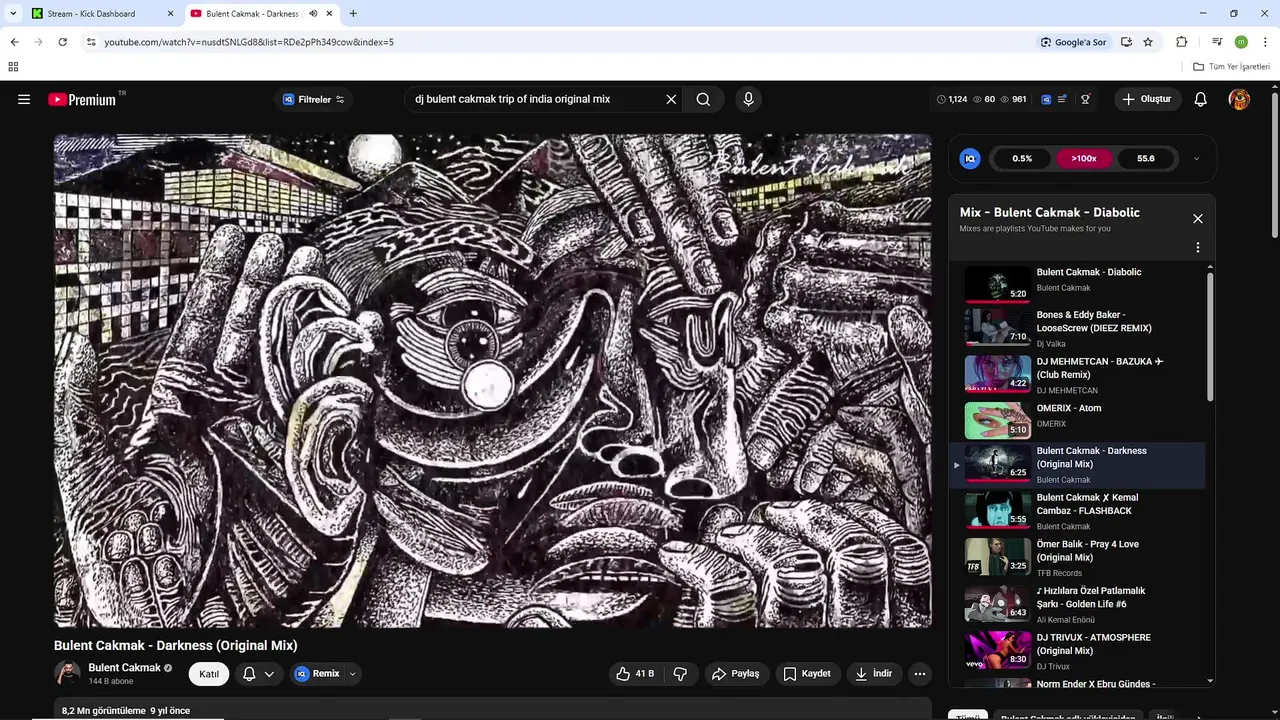View site information icon in address bar
The image size is (1280, 720).
pyautogui.click(x=91, y=42)
